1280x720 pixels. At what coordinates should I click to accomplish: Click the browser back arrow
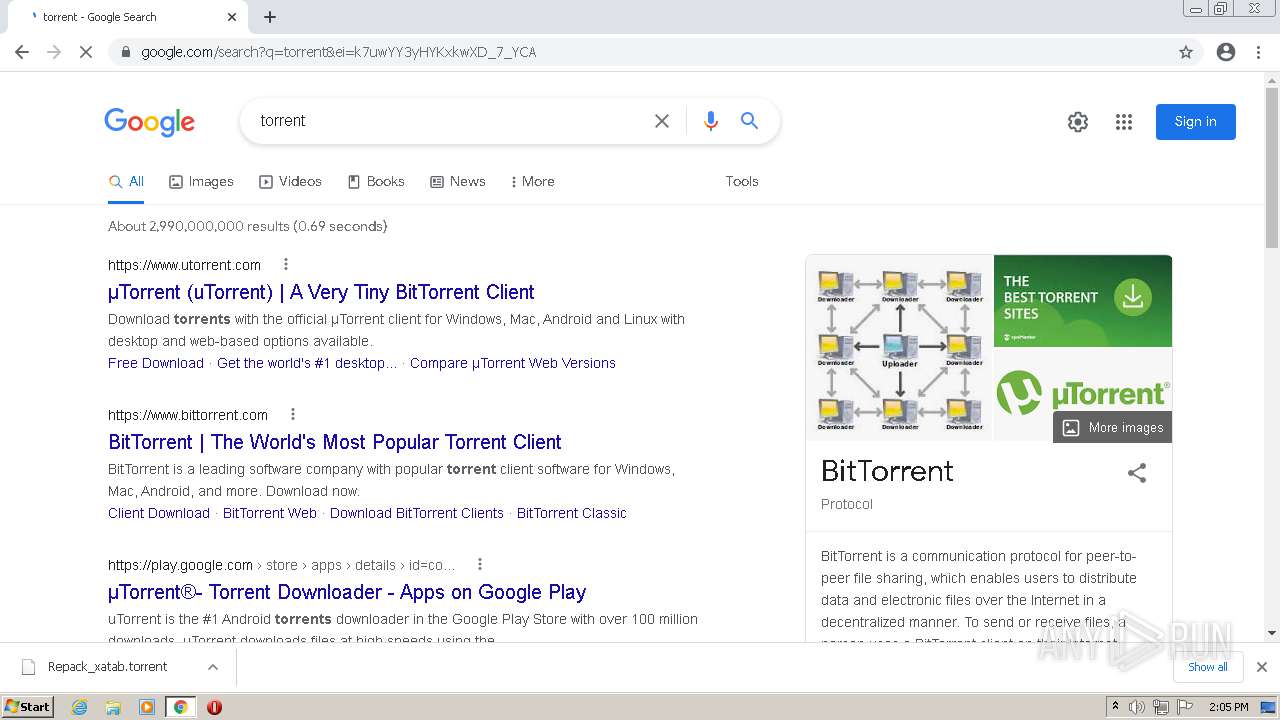(x=22, y=52)
